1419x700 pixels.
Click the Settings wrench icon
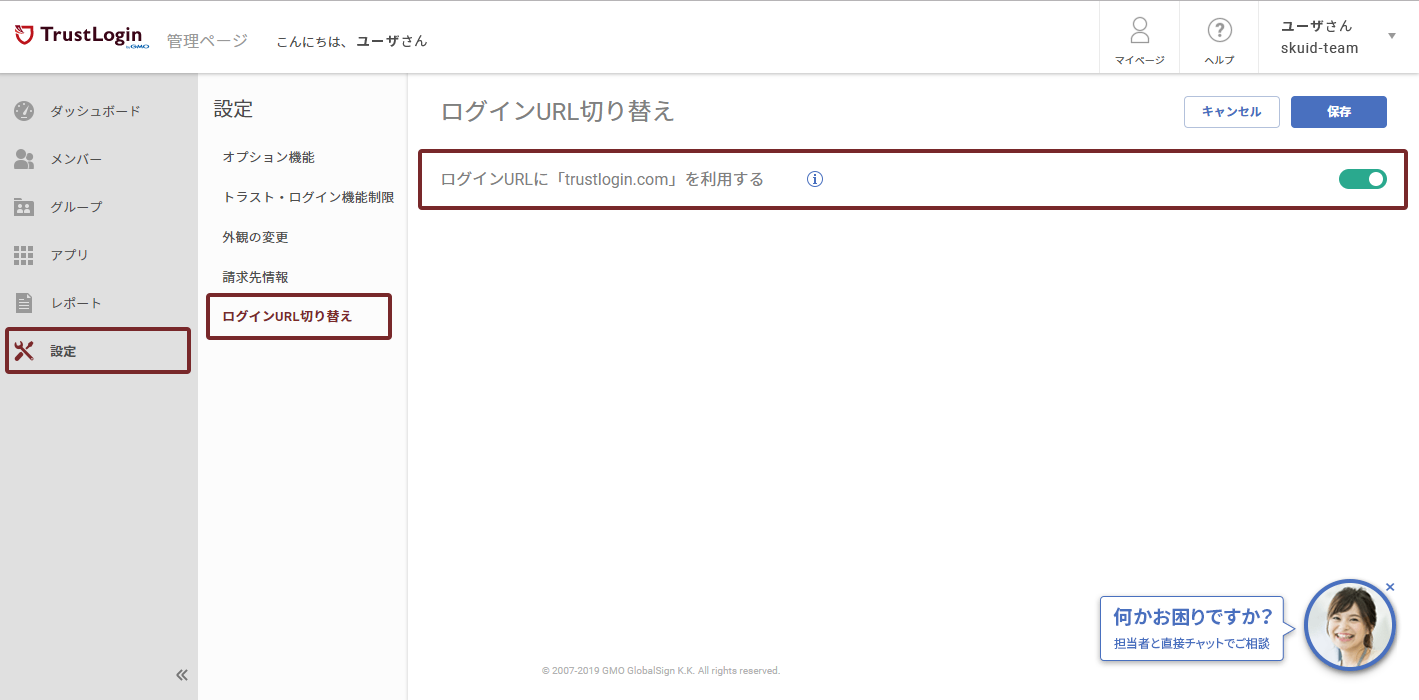[24, 351]
